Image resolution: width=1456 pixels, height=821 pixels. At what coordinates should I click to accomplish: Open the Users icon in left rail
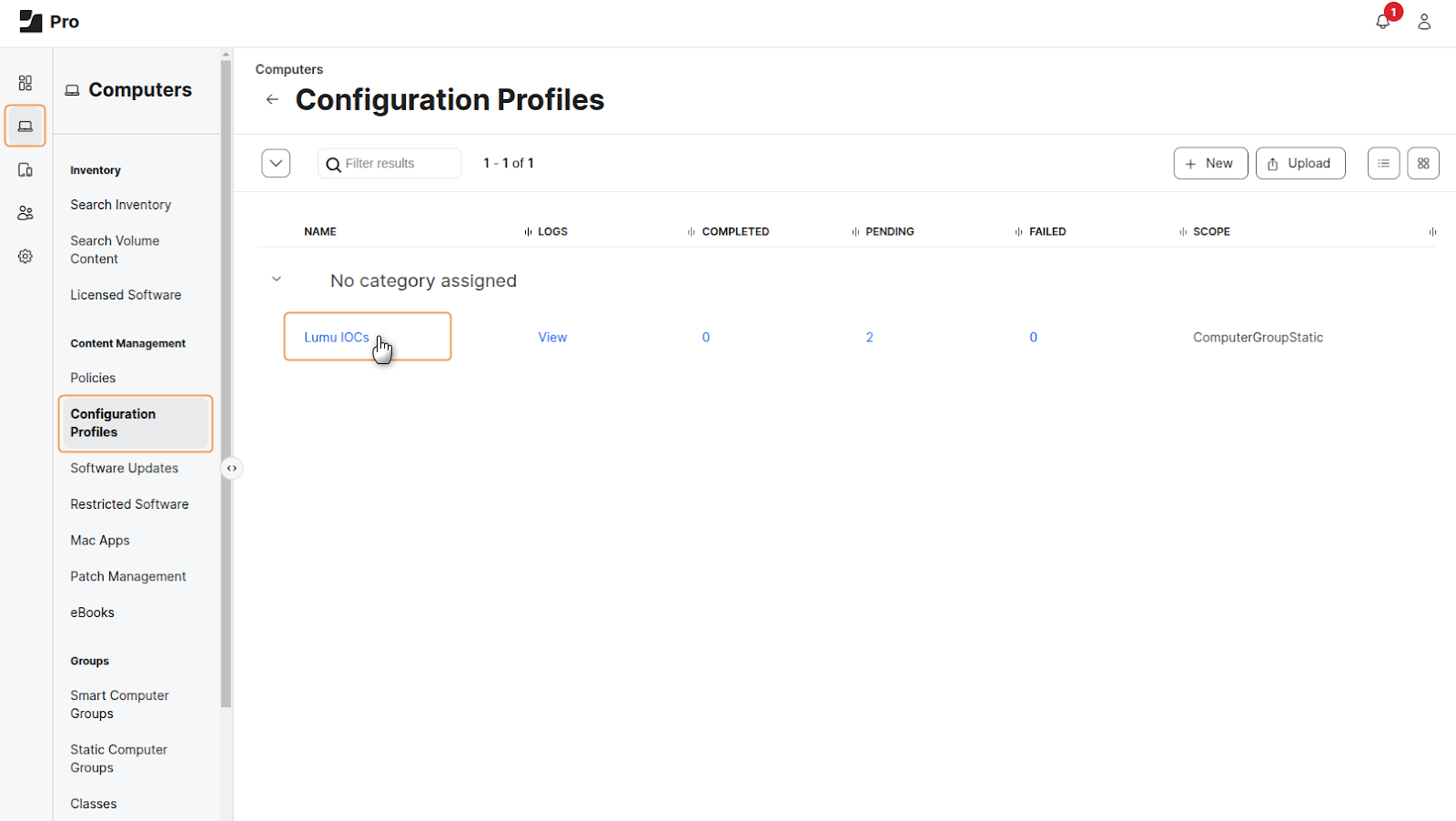[x=25, y=213]
